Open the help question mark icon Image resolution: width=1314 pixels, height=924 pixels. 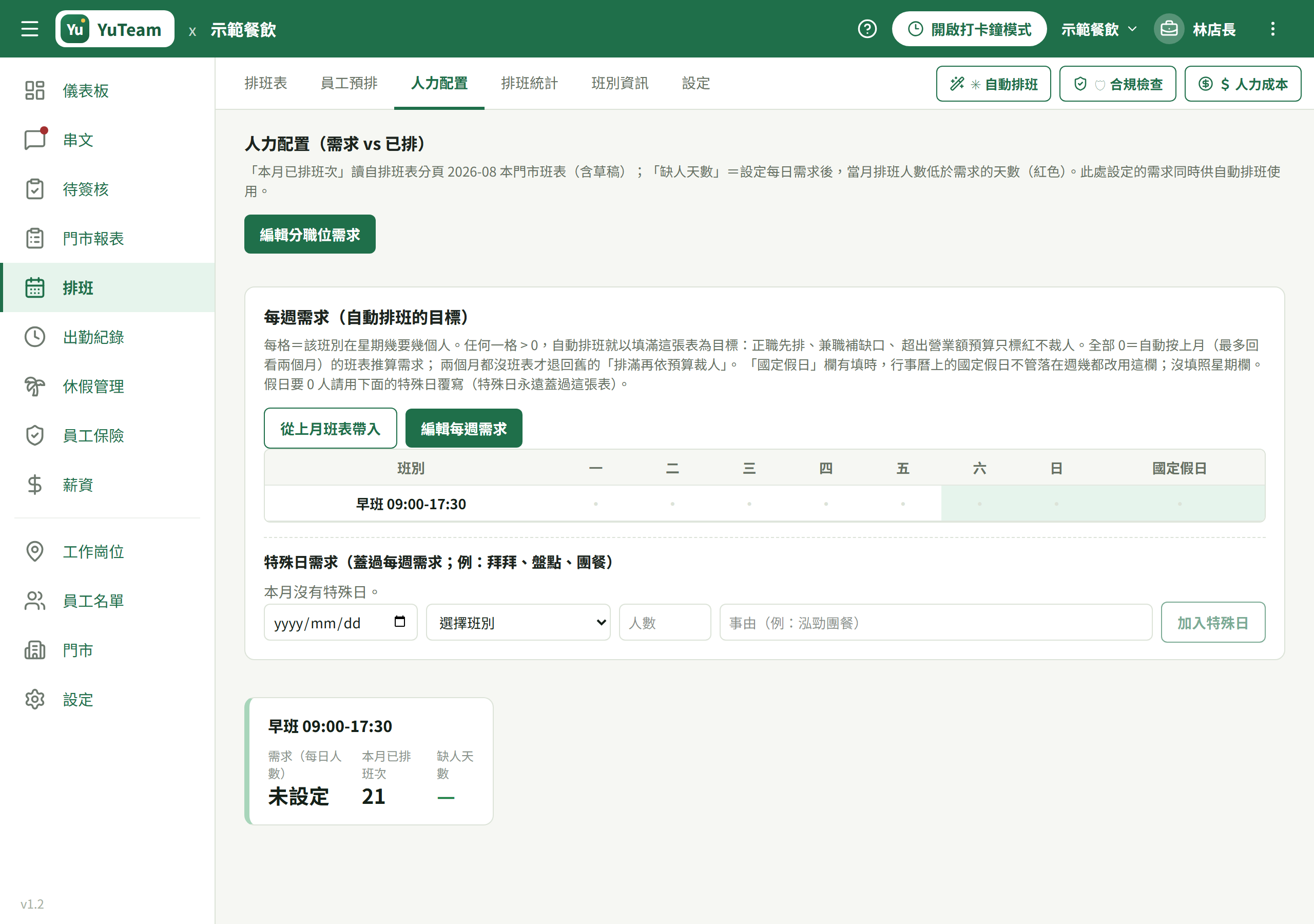pyautogui.click(x=867, y=29)
